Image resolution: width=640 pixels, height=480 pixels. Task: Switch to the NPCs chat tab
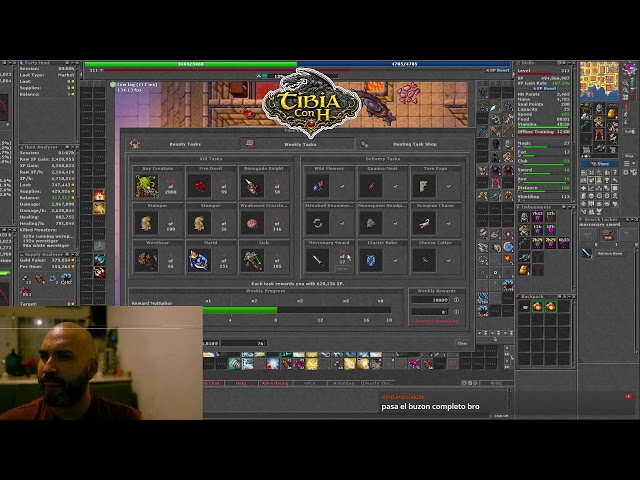[309, 383]
